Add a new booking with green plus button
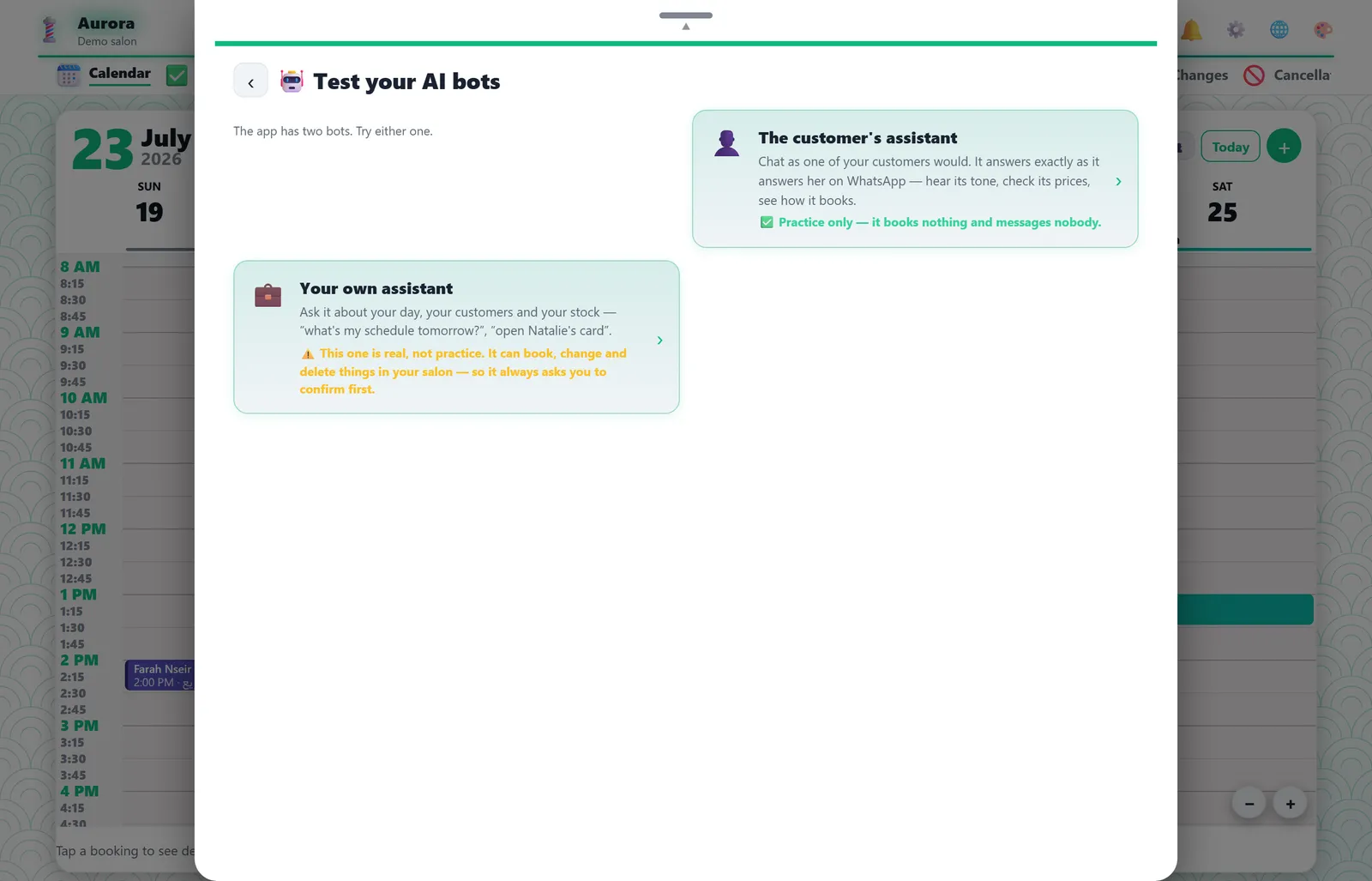The width and height of the screenshot is (1372, 881). (1284, 147)
